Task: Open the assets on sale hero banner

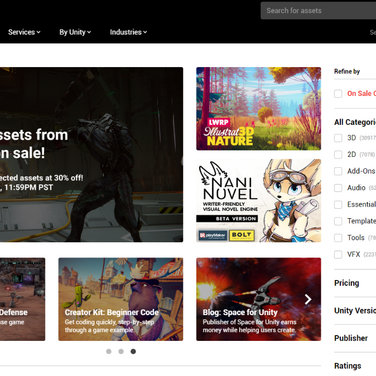Action: 91,155
